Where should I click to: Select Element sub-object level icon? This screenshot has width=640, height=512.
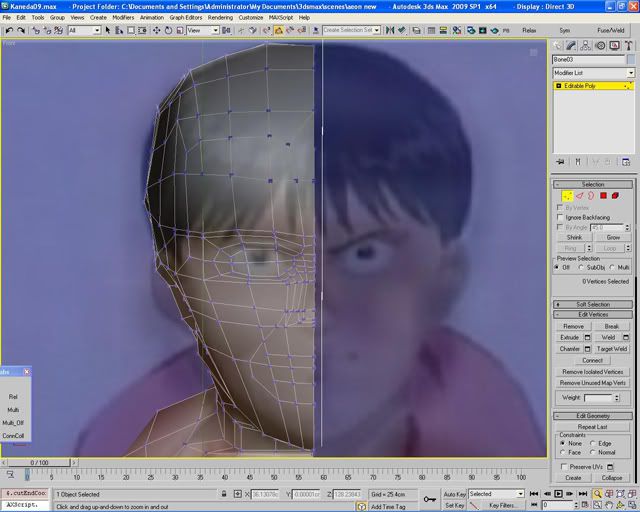pos(615,196)
